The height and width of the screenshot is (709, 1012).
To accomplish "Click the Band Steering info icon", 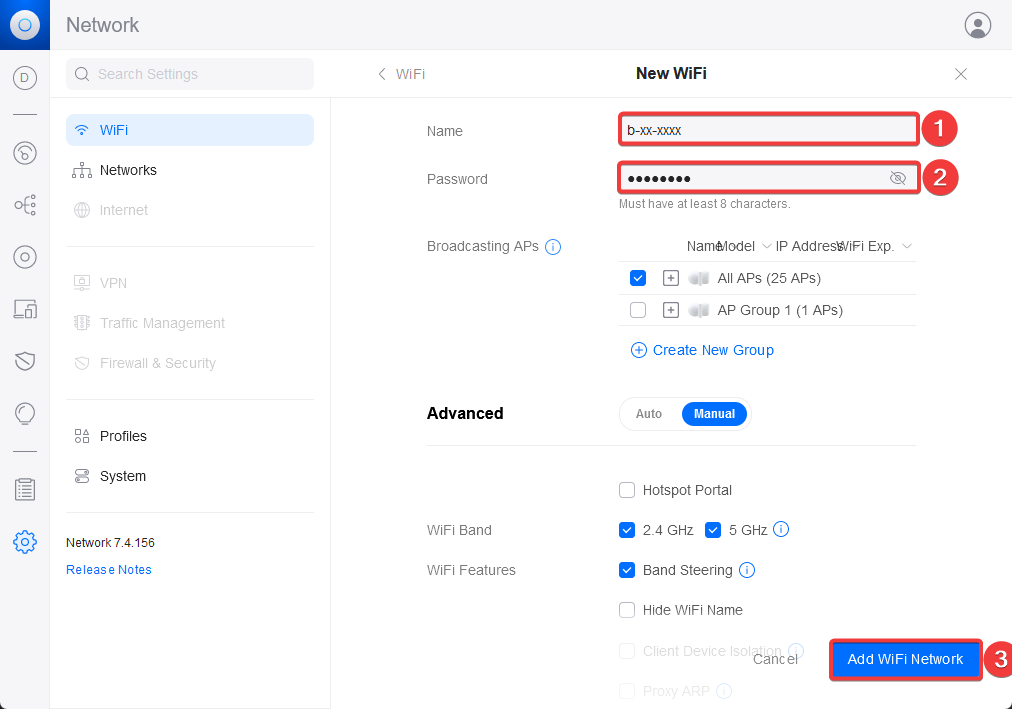I will tap(747, 570).
